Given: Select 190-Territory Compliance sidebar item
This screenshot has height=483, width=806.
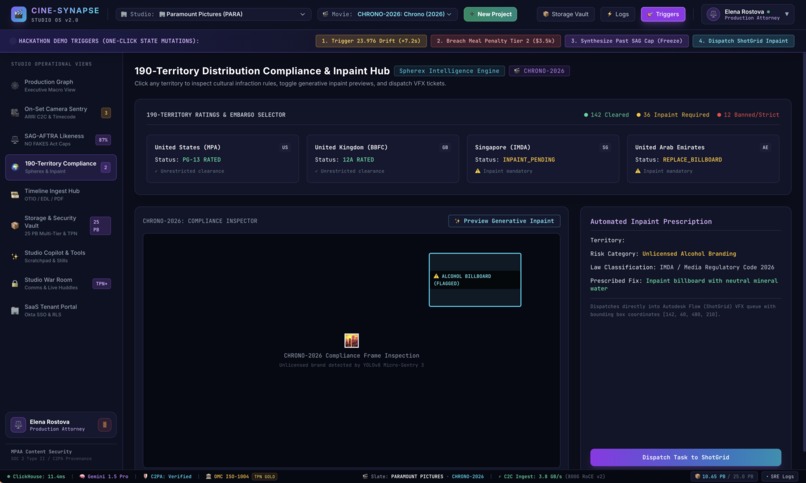Looking at the screenshot, I should click(x=61, y=167).
